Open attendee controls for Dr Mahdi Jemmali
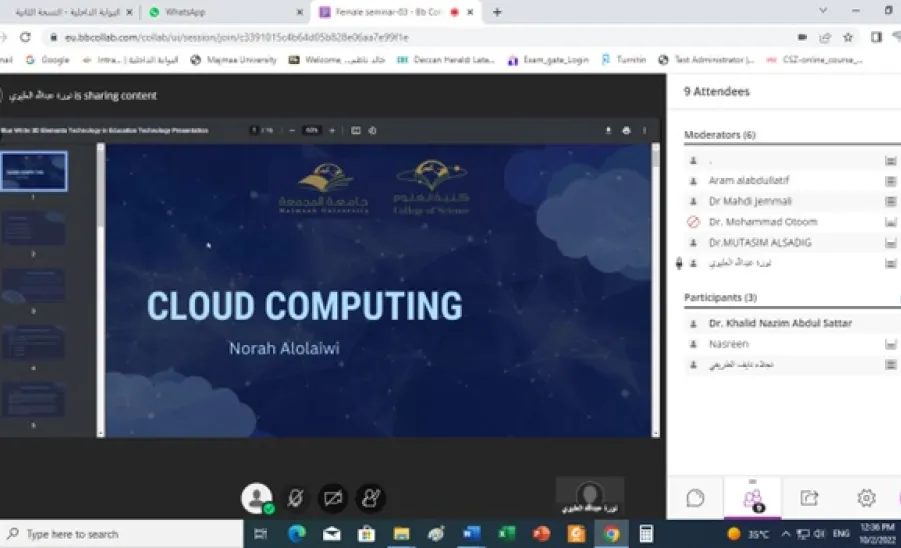Image resolution: width=901 pixels, height=548 pixels. coord(890,202)
